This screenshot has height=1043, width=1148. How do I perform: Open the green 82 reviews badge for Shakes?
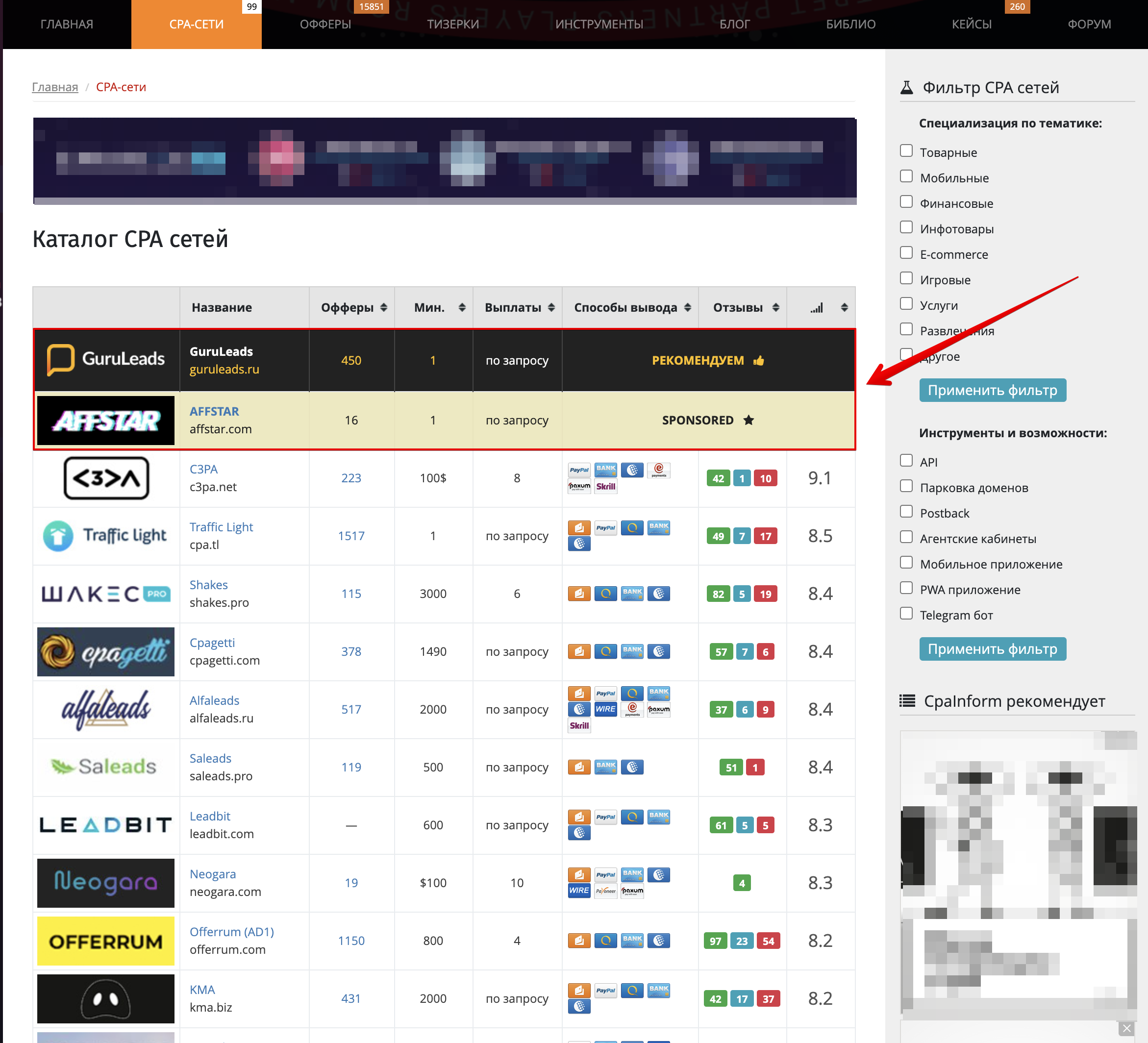click(x=719, y=594)
